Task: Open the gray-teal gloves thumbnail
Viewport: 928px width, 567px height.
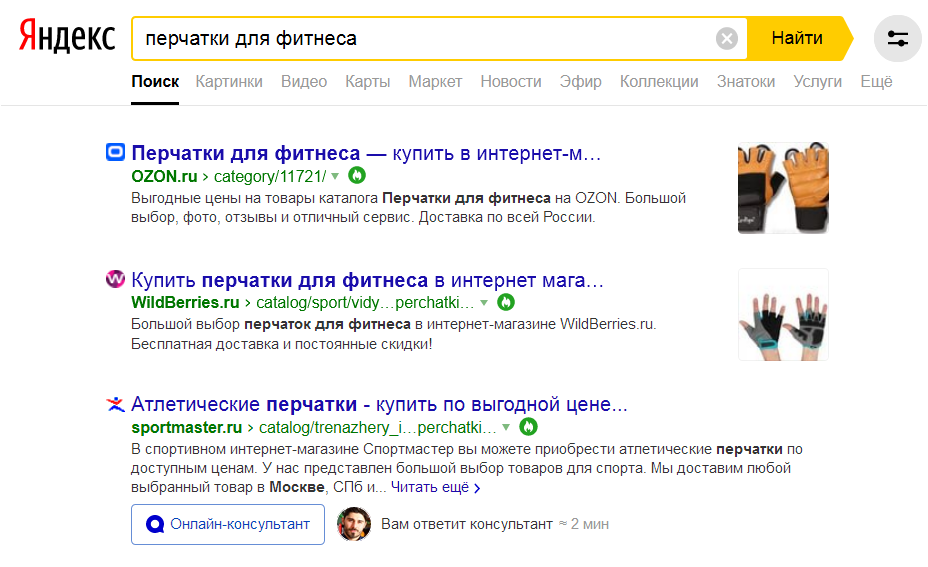Action: [783, 314]
